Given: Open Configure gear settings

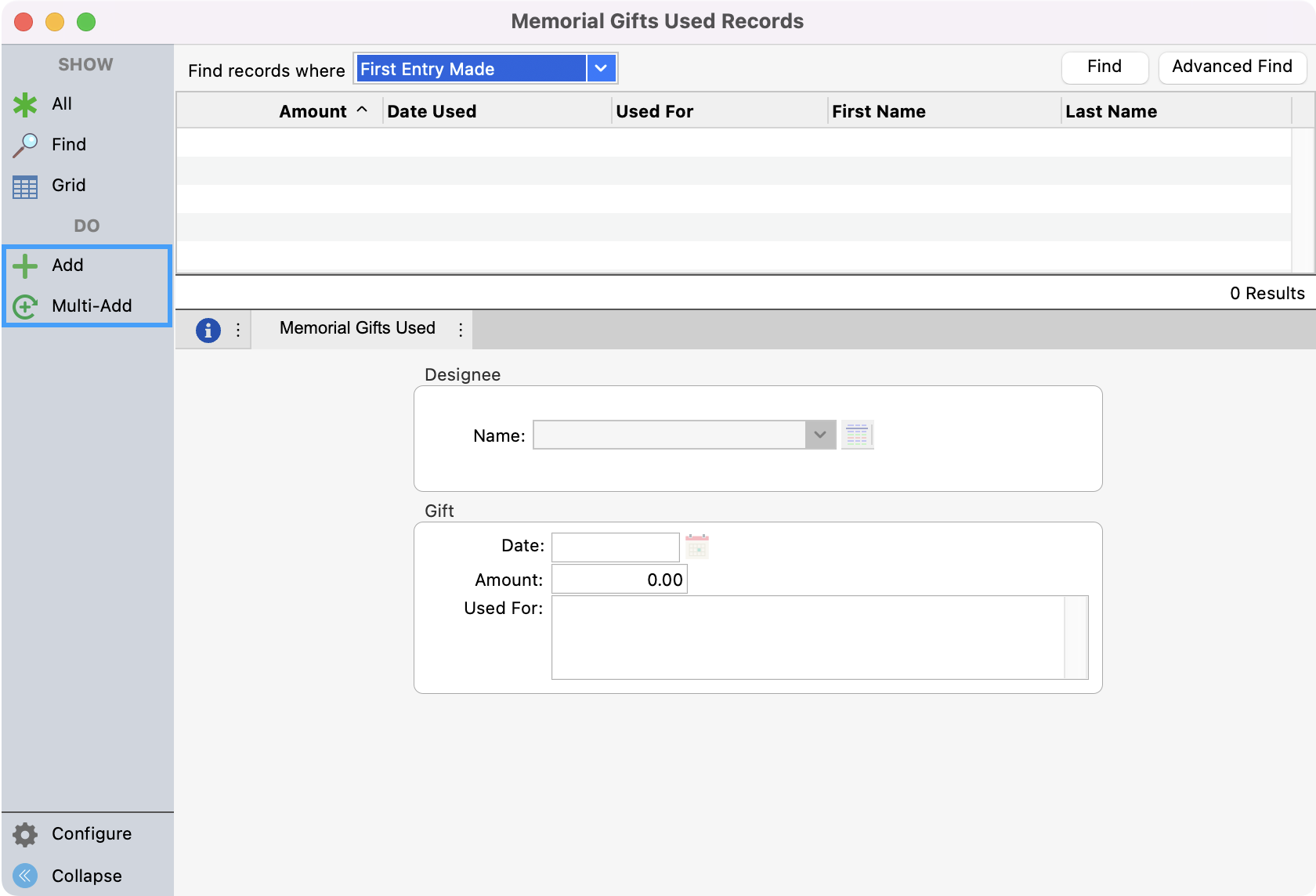Looking at the screenshot, I should tap(25, 834).
